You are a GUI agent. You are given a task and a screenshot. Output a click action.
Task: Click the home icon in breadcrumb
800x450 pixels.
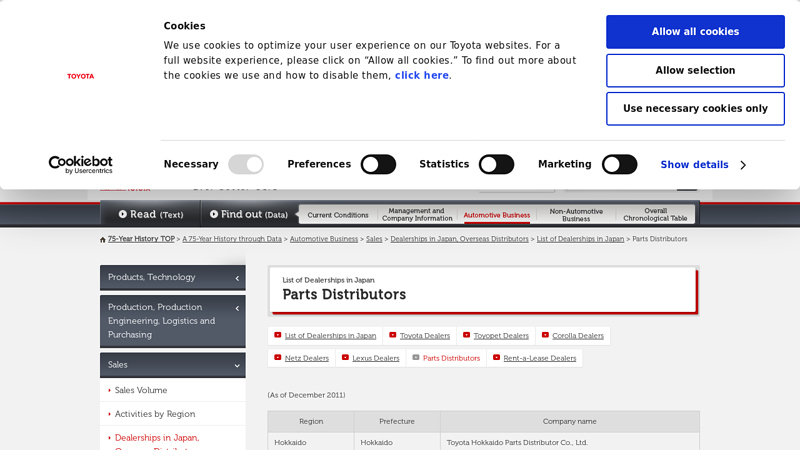pyautogui.click(x=103, y=240)
